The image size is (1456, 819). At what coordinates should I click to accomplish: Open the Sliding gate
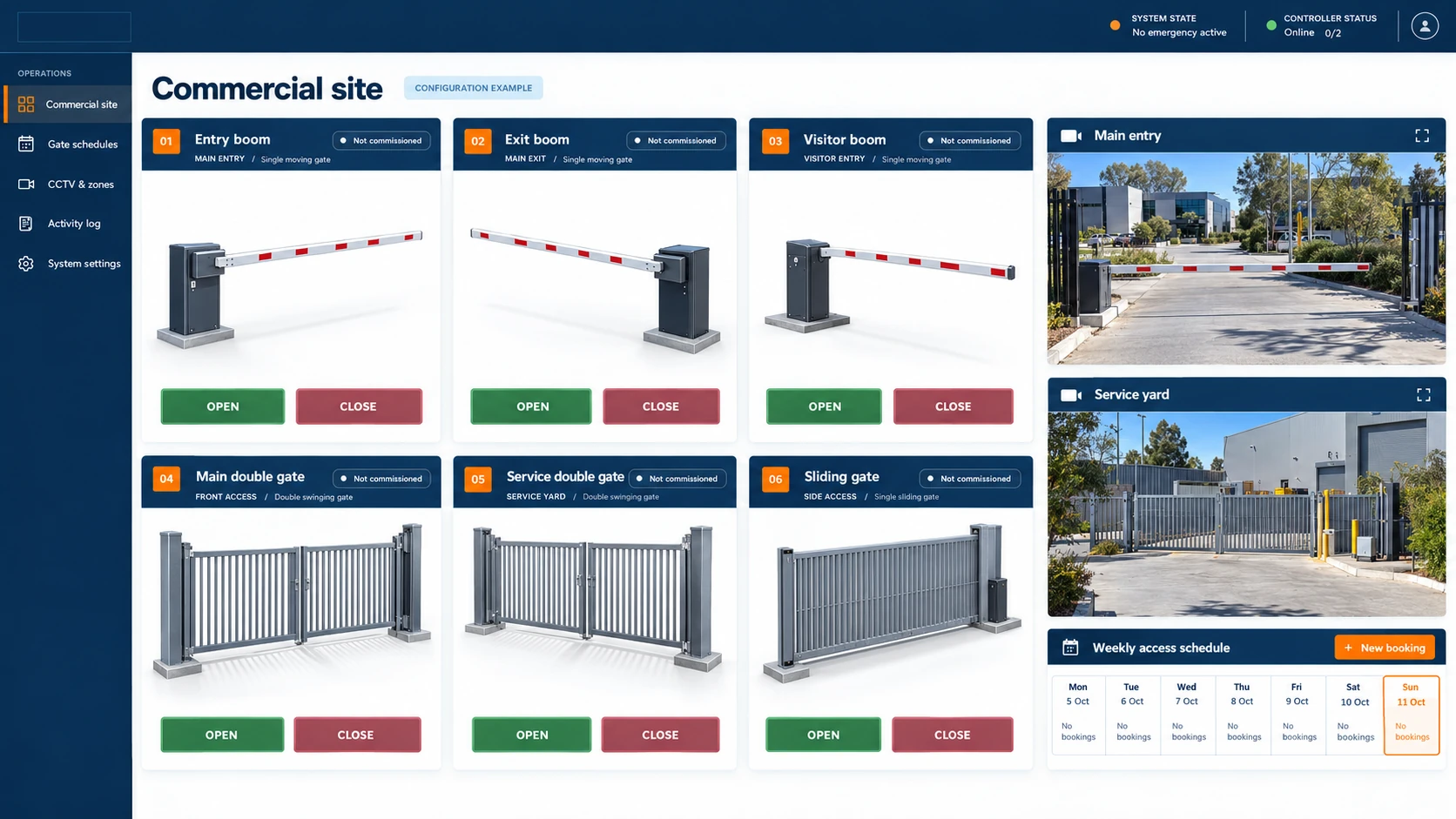(x=823, y=735)
